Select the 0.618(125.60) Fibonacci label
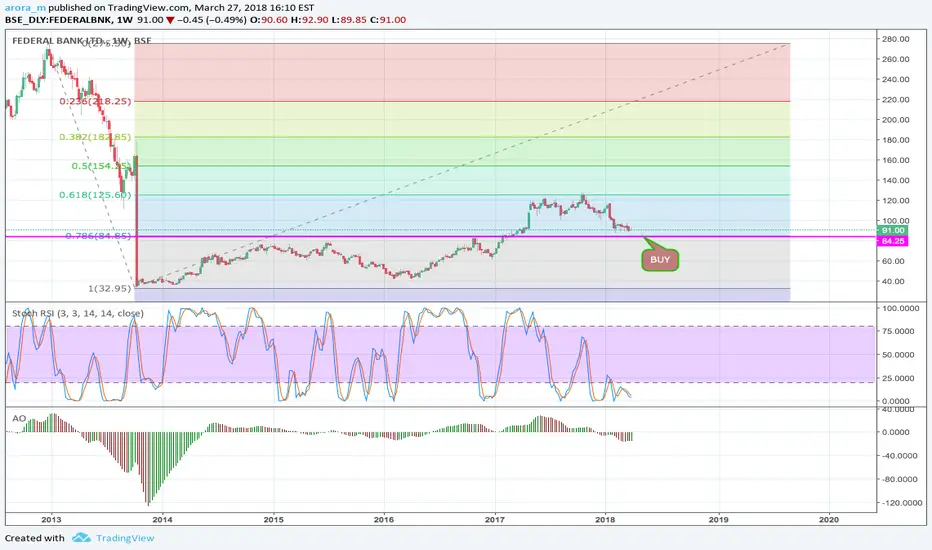This screenshot has width=932, height=550. point(95,194)
